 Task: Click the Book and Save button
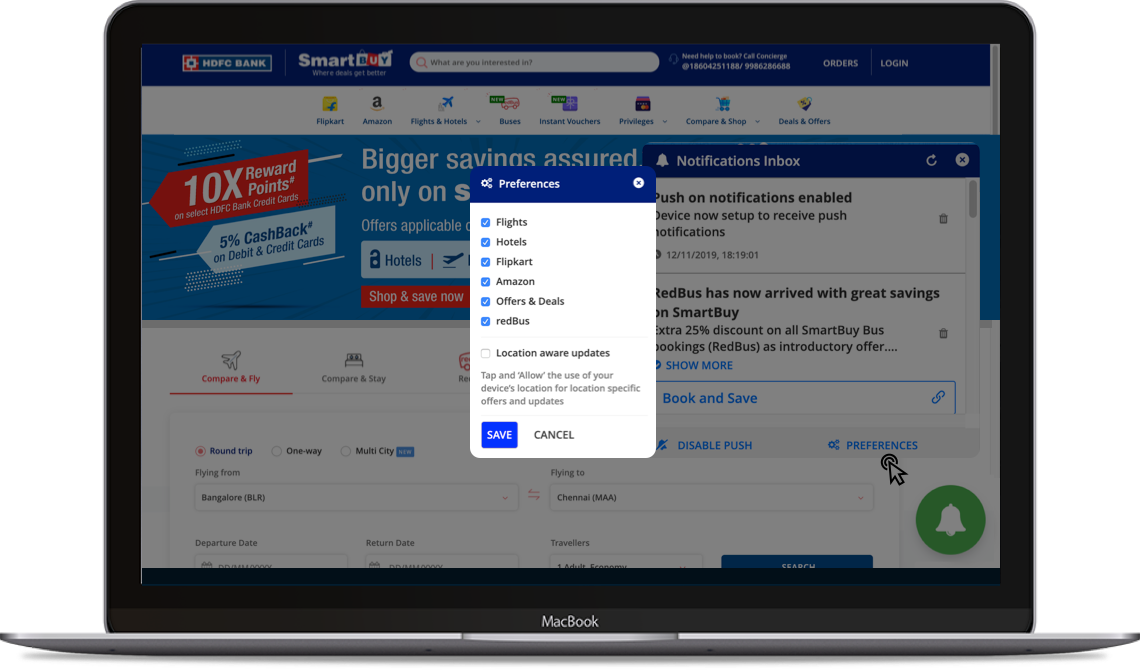click(804, 397)
